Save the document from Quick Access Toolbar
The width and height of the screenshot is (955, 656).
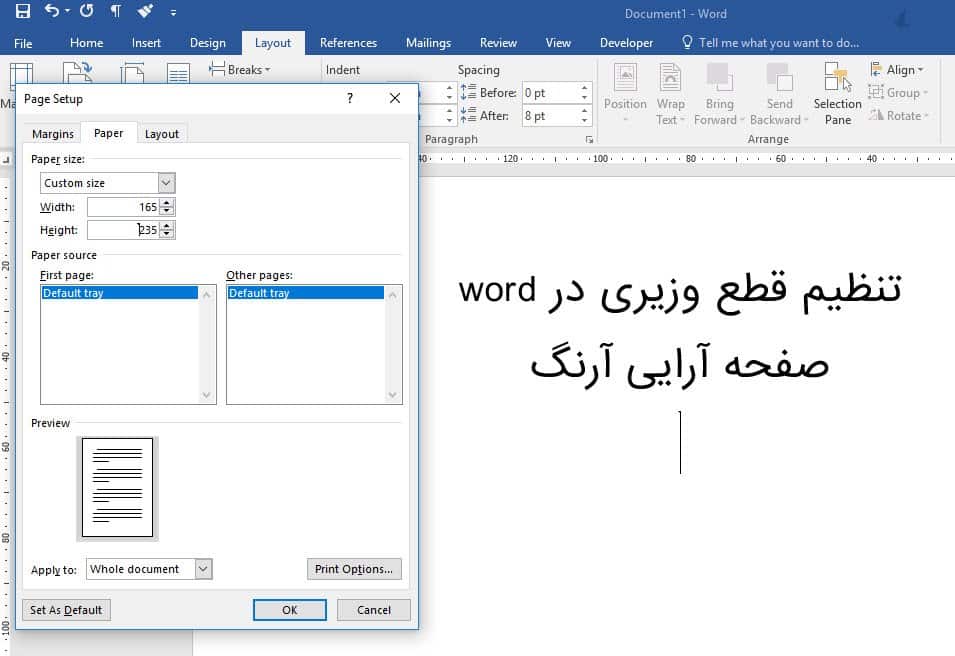coord(22,11)
